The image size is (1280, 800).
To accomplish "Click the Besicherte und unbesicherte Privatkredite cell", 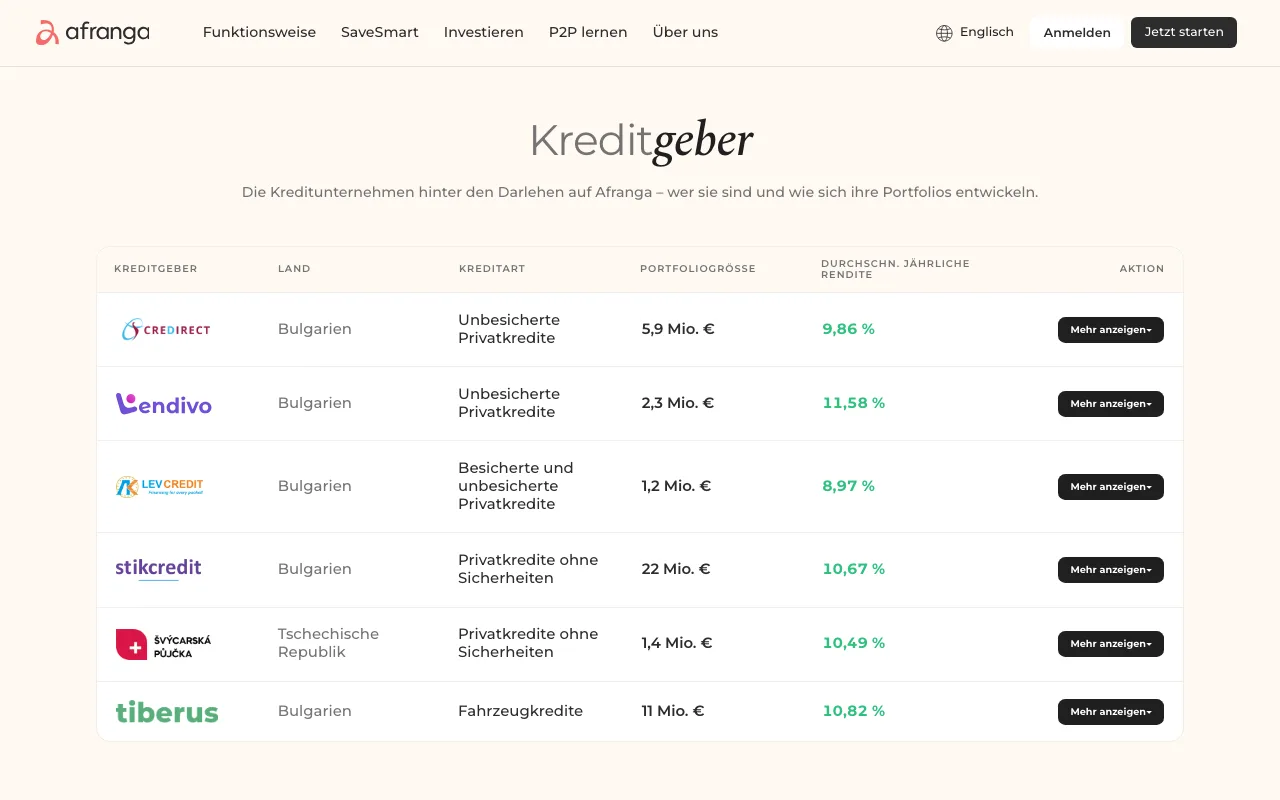I will click(x=516, y=486).
